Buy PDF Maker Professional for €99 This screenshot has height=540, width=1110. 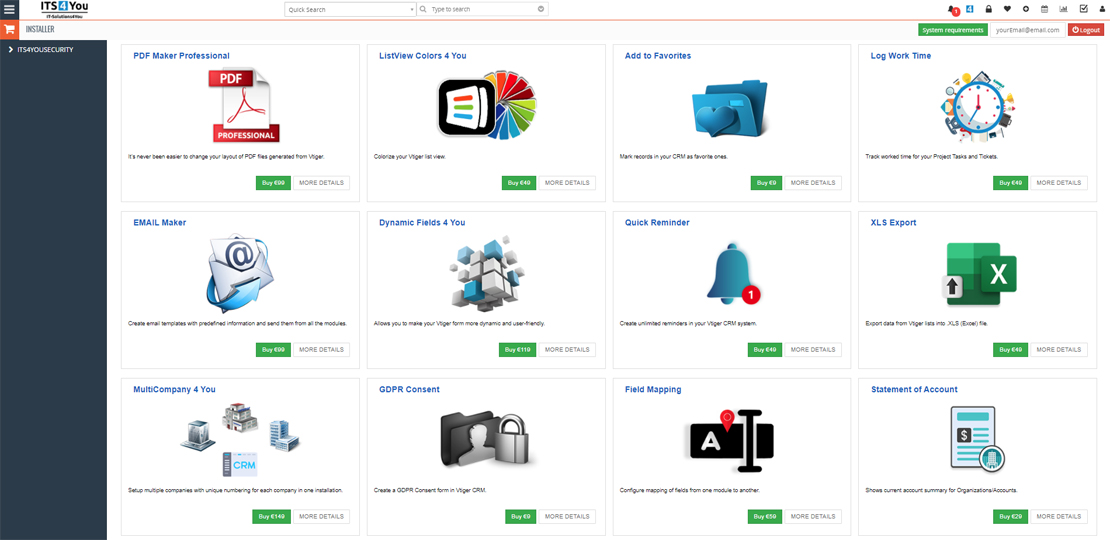pos(272,183)
